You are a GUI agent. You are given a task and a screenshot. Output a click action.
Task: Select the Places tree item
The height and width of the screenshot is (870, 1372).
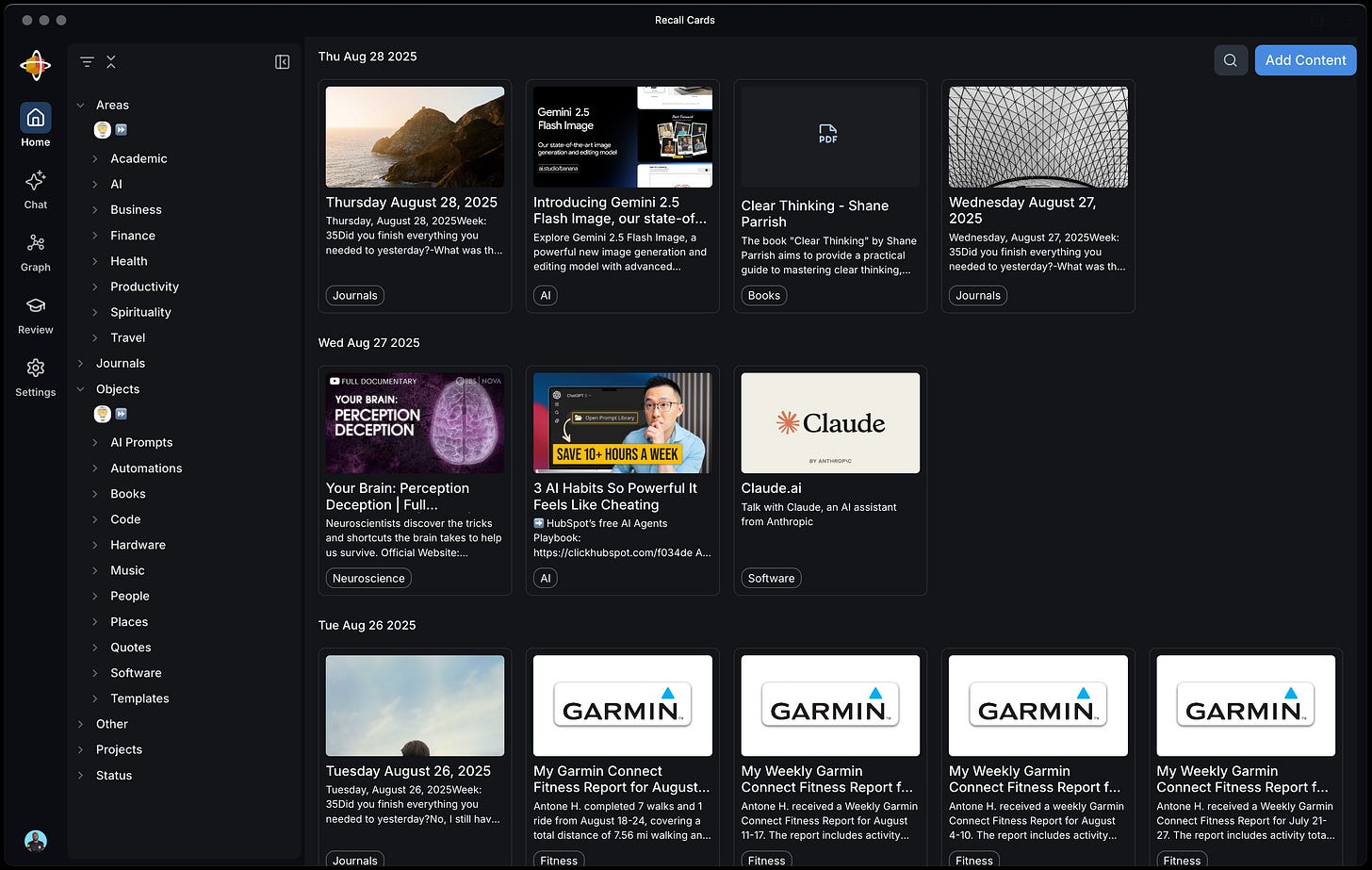[129, 622]
